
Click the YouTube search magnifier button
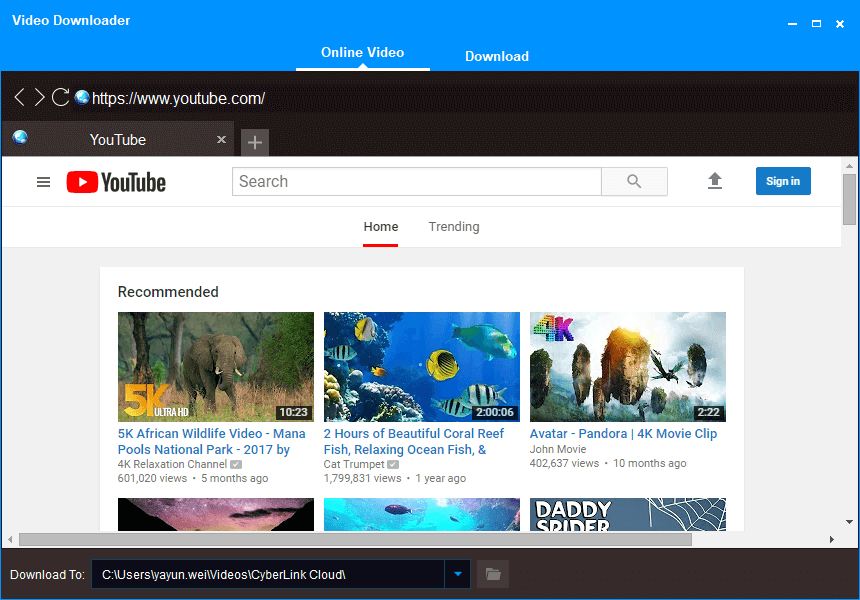(x=634, y=181)
